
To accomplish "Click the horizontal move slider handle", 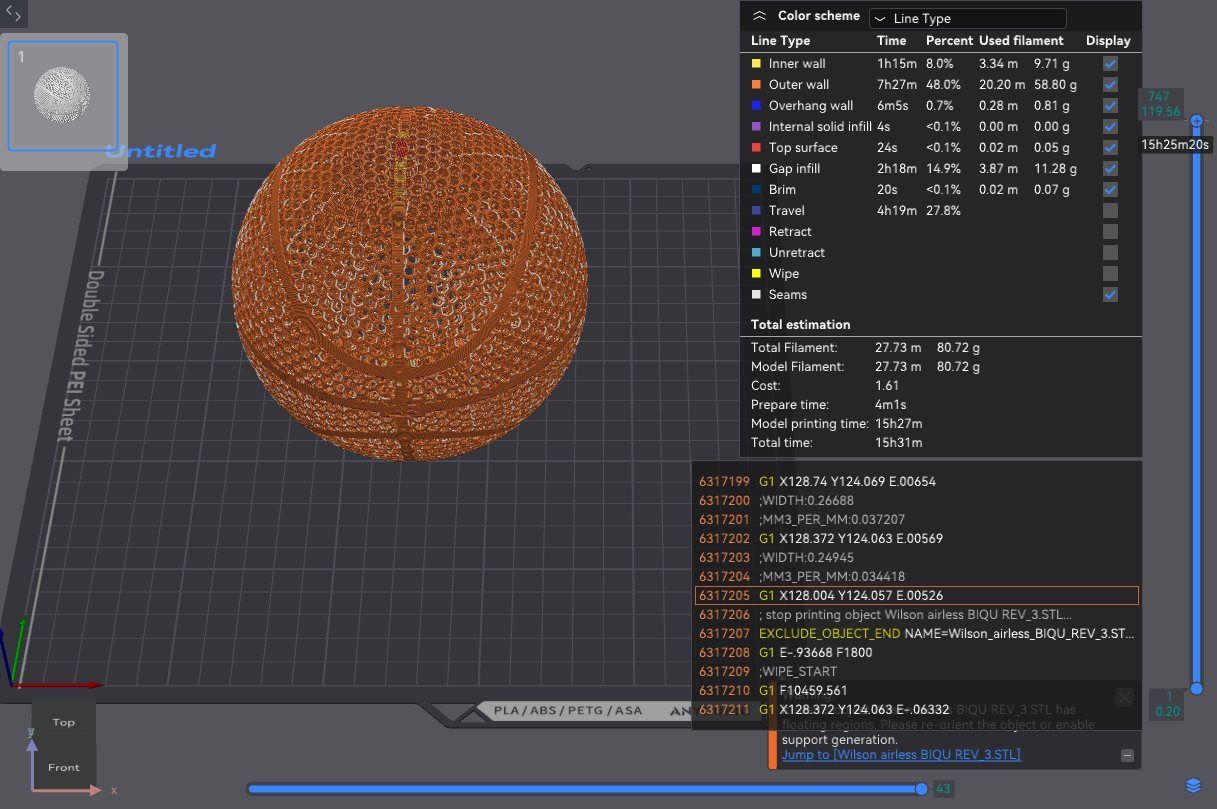I will click(x=921, y=789).
